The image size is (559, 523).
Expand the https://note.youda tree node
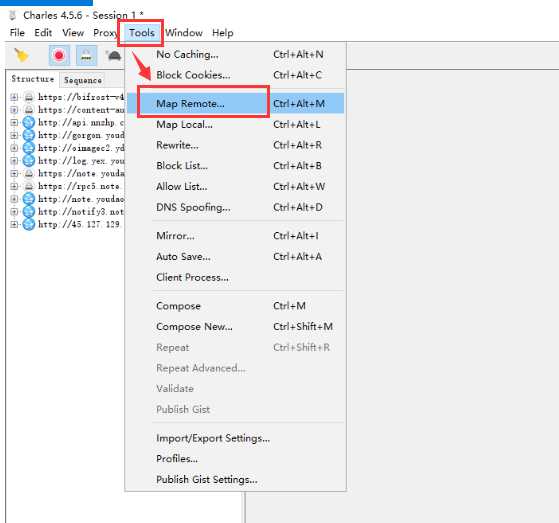coord(14,173)
